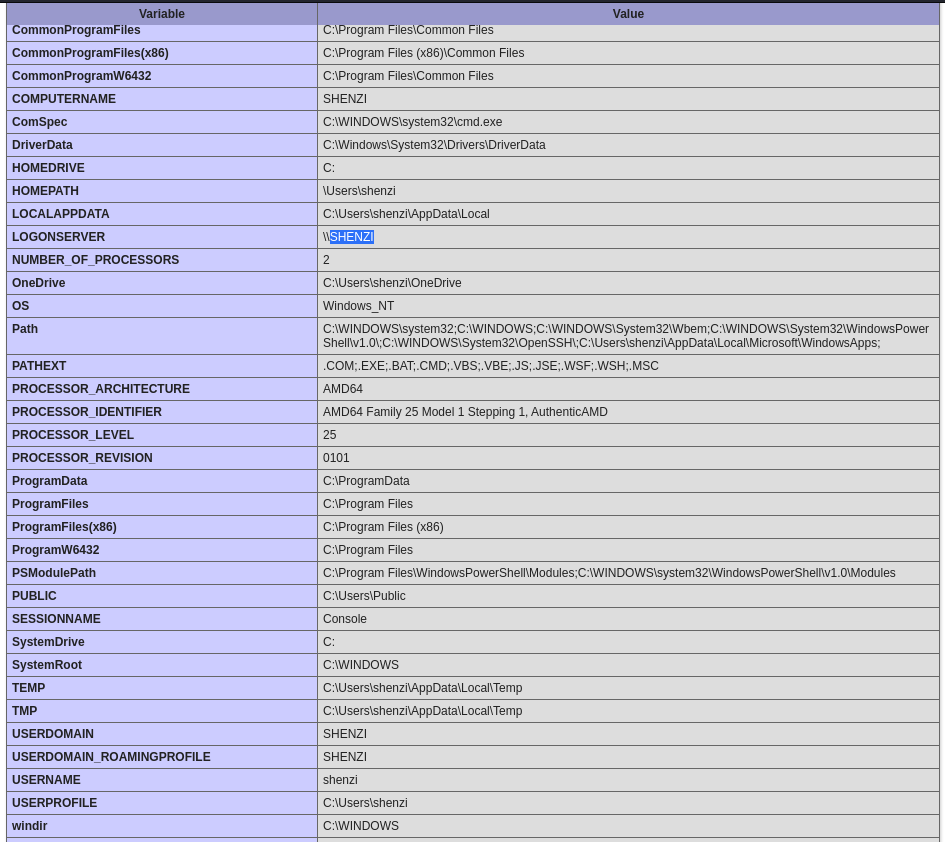Click the DriverData variable name

[42, 145]
